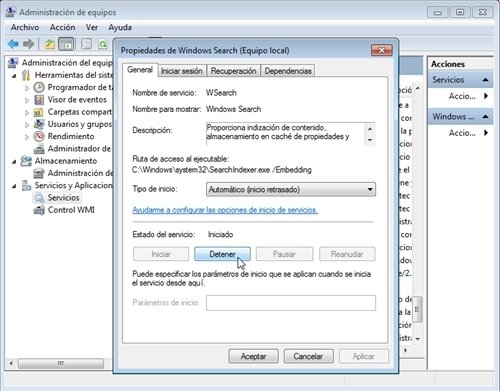This screenshot has width=500, height=391.
Task: Collapse the Windows section in Acciones
Action: click(x=485, y=117)
